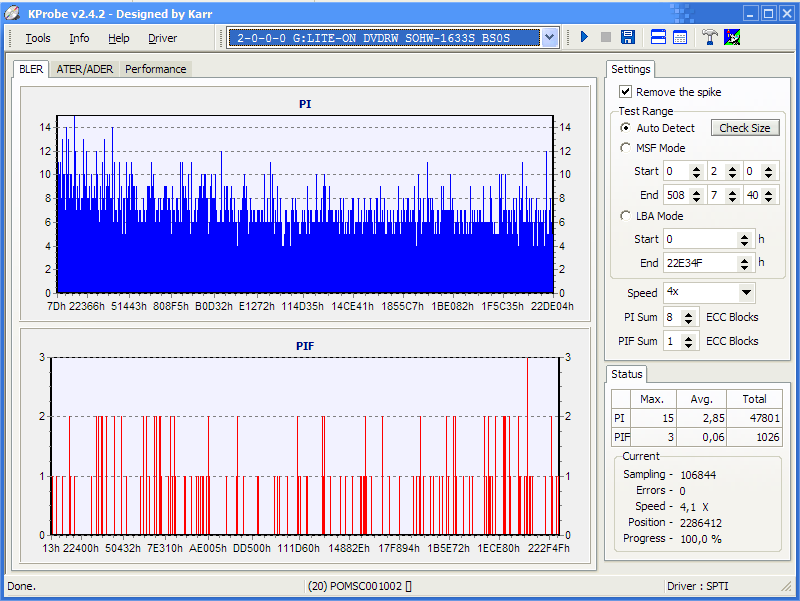Click the KProbe disc icon in title bar

coord(13,14)
